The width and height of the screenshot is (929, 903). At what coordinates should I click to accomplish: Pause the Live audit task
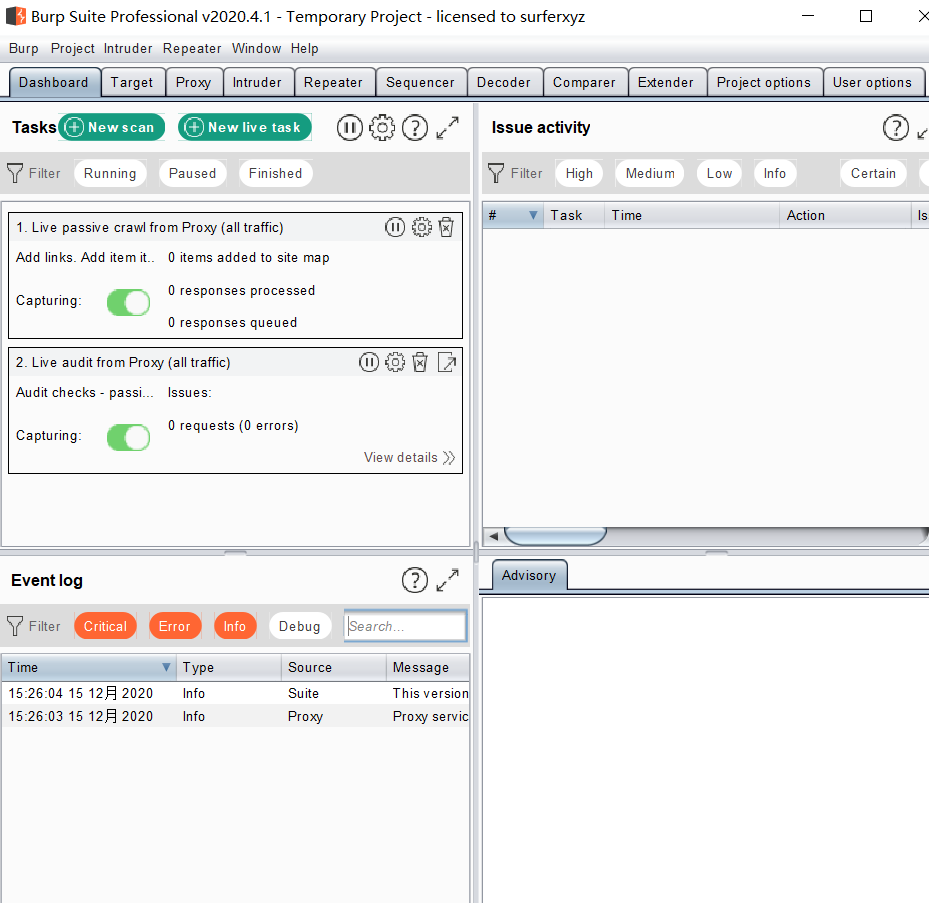pyautogui.click(x=369, y=362)
